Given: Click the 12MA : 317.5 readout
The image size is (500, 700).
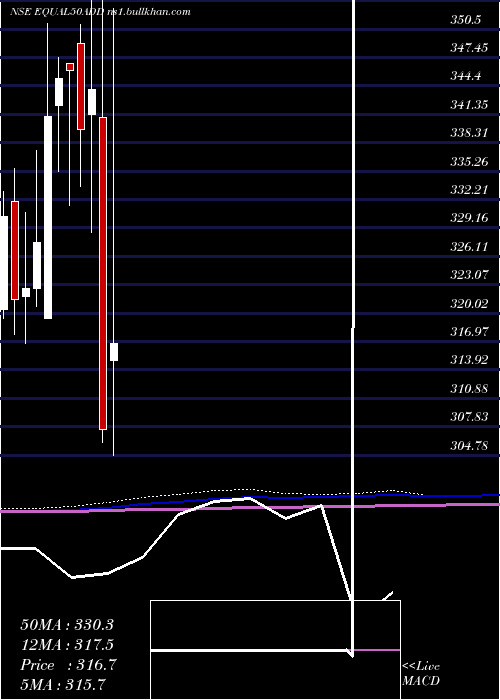Looking at the screenshot, I should coord(67,644).
